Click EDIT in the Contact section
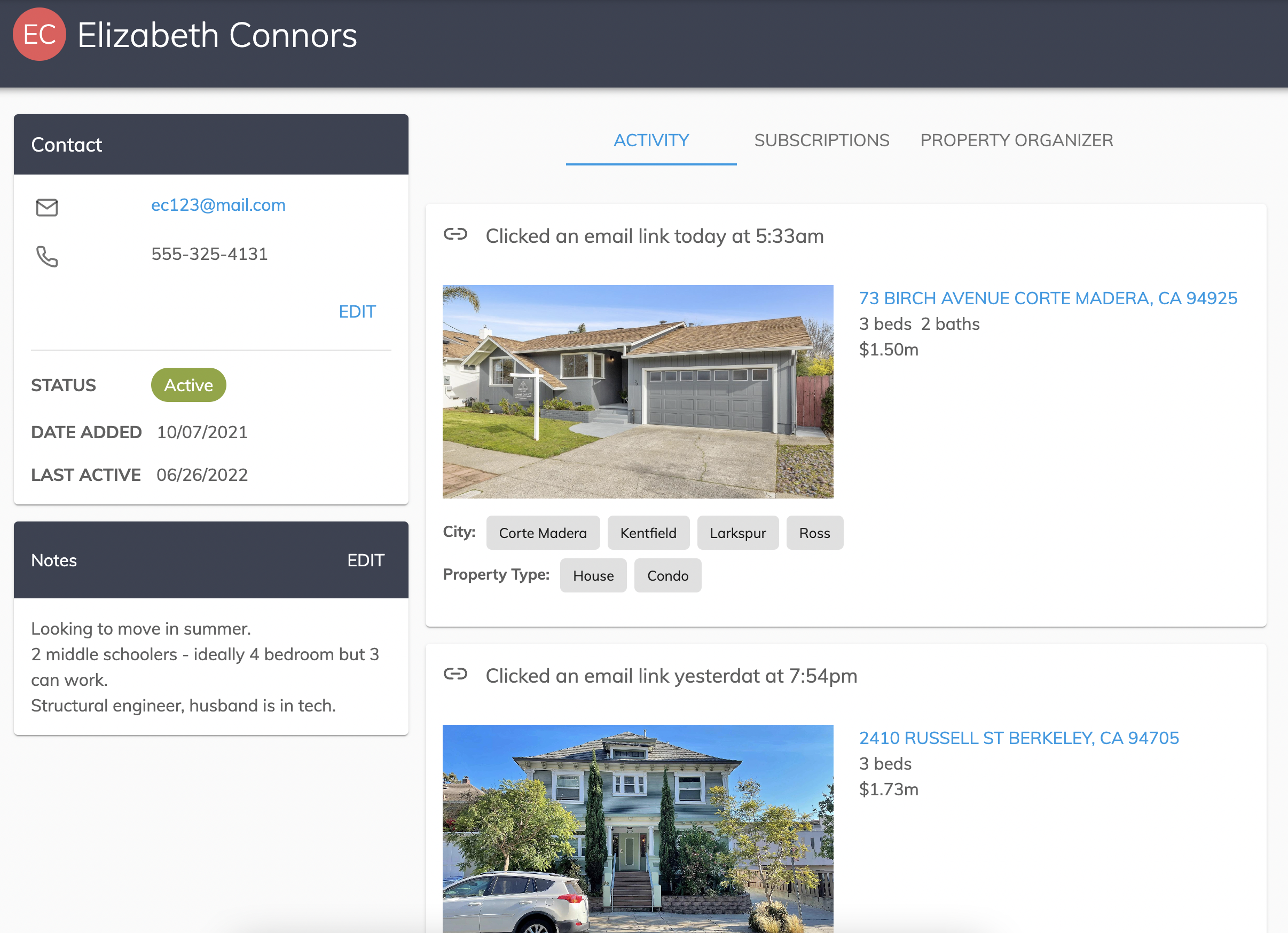This screenshot has height=933, width=1288. pos(358,311)
